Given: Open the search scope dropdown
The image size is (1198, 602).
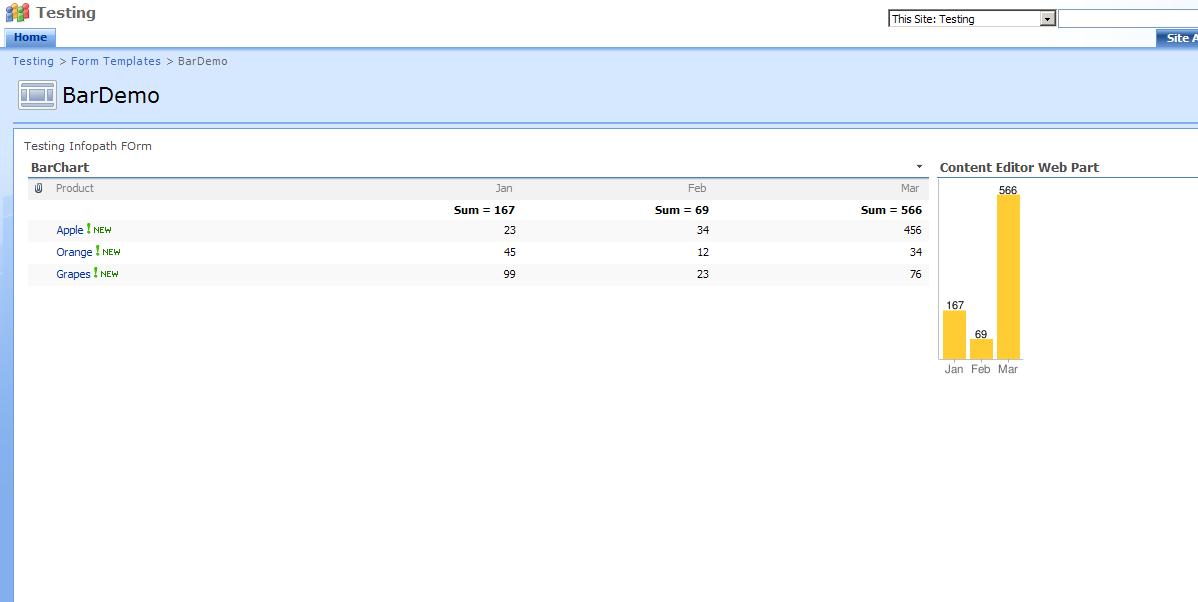Looking at the screenshot, I should [1047, 19].
